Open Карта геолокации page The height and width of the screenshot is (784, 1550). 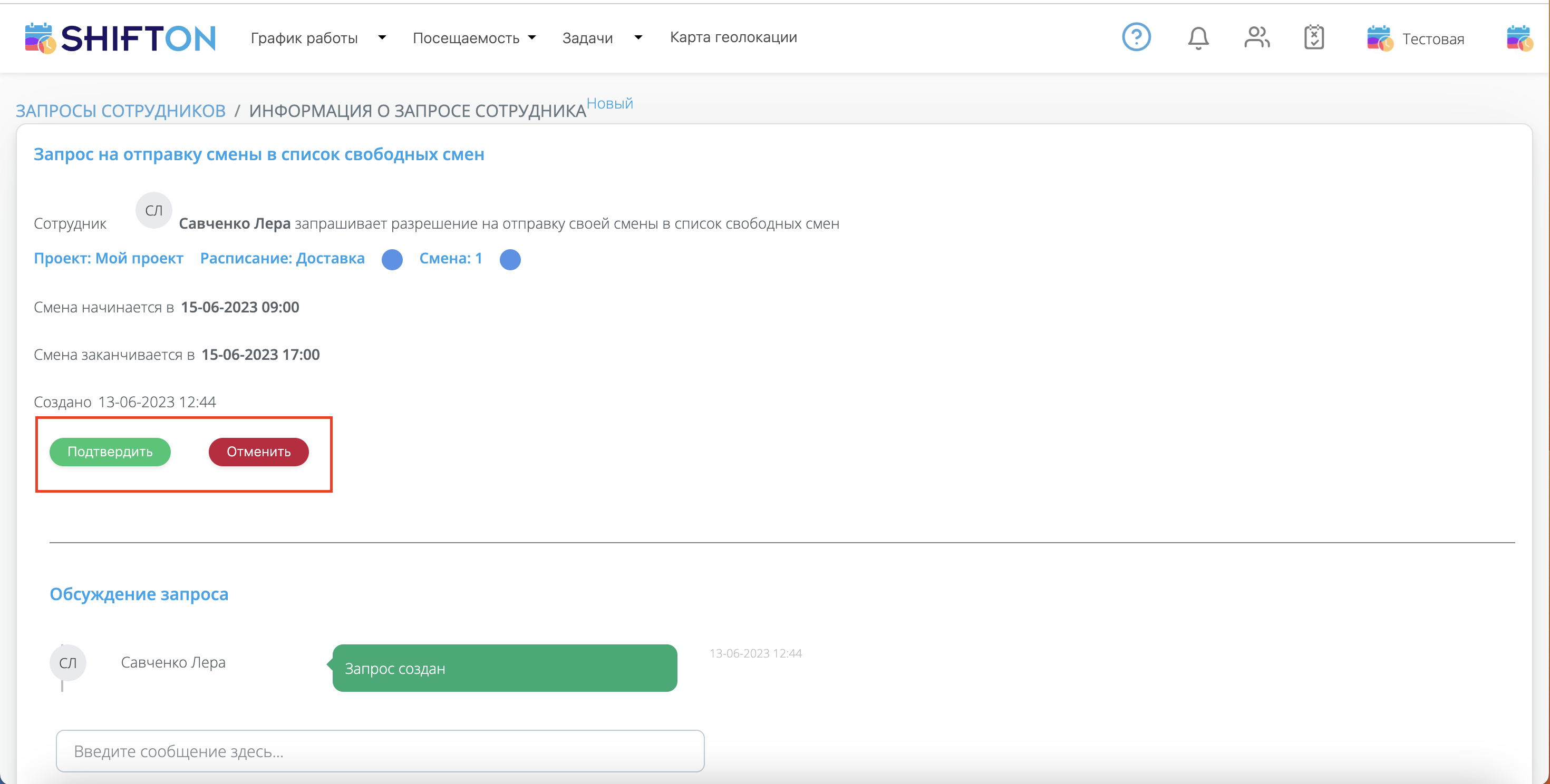733,37
